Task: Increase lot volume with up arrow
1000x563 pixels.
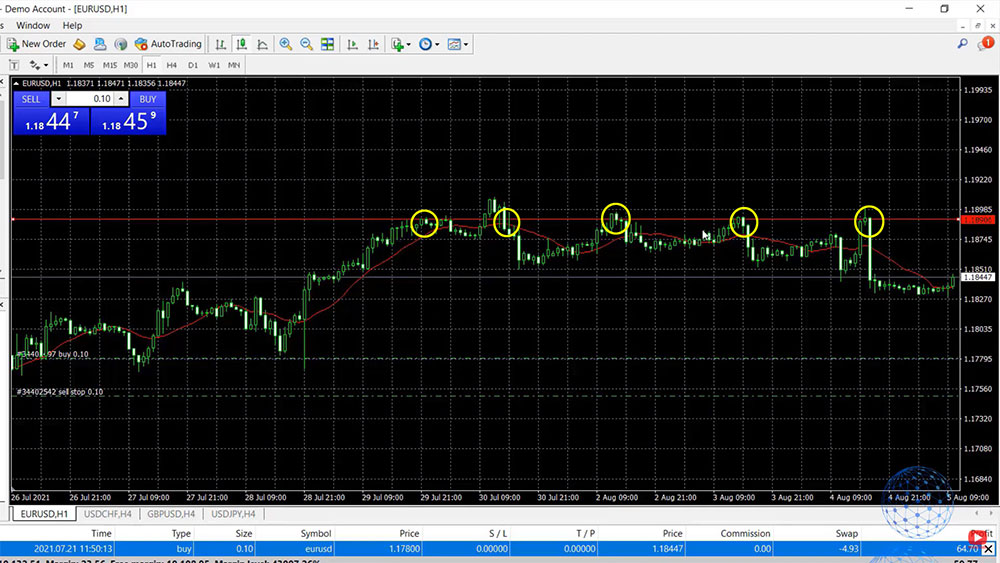Action: point(121,99)
